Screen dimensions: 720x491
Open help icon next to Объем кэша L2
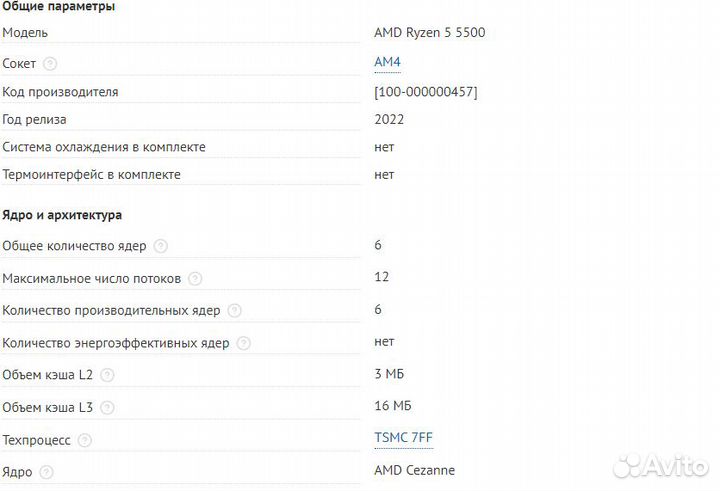(107, 375)
